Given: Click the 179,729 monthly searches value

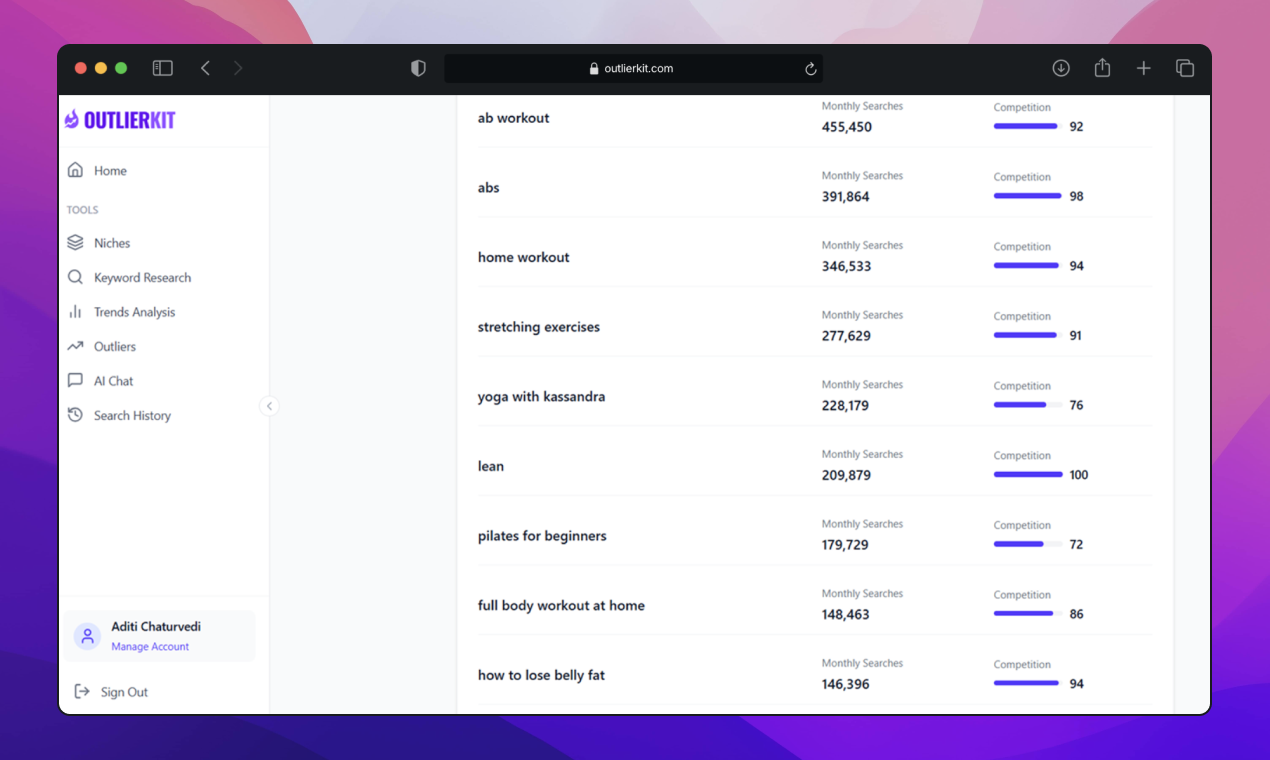Looking at the screenshot, I should click(x=846, y=545).
